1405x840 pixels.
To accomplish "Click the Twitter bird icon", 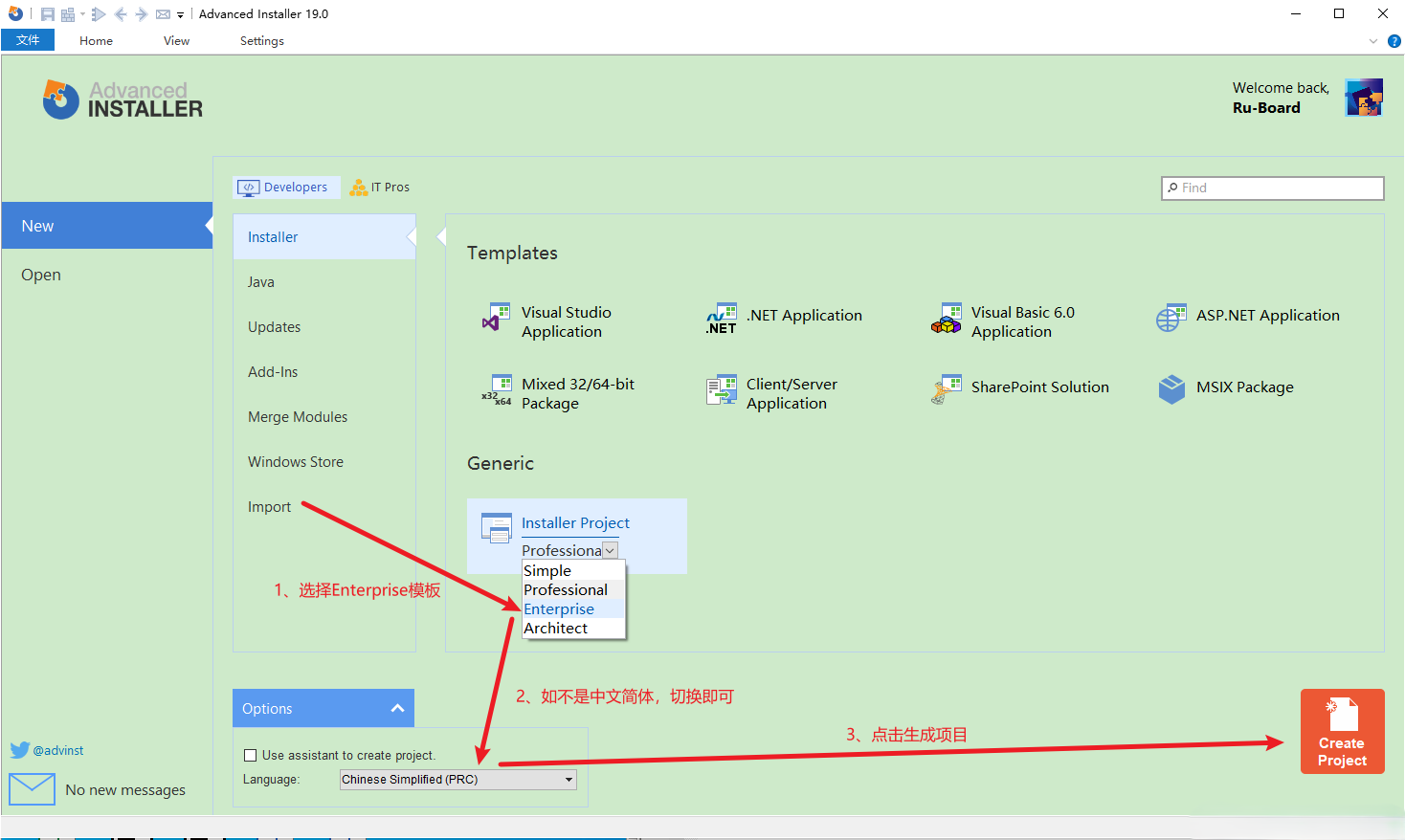I will [x=20, y=751].
